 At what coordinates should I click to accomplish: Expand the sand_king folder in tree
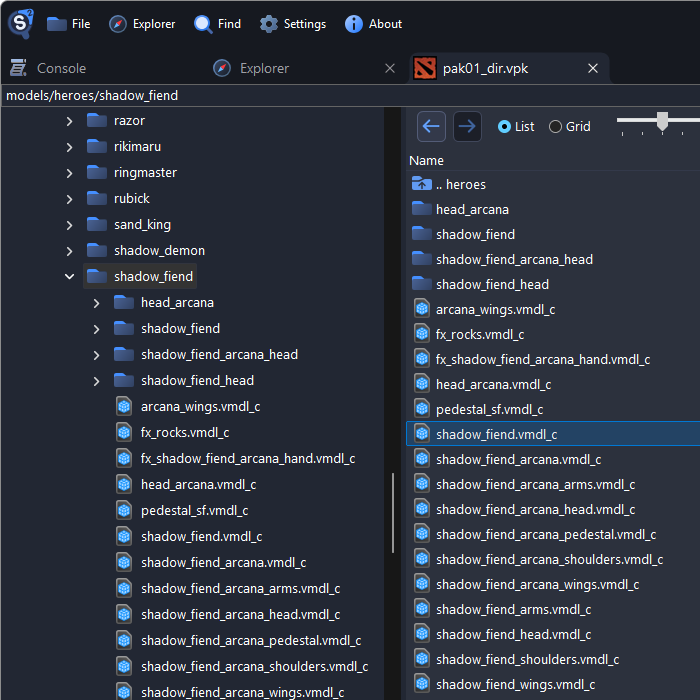[x=69, y=225]
